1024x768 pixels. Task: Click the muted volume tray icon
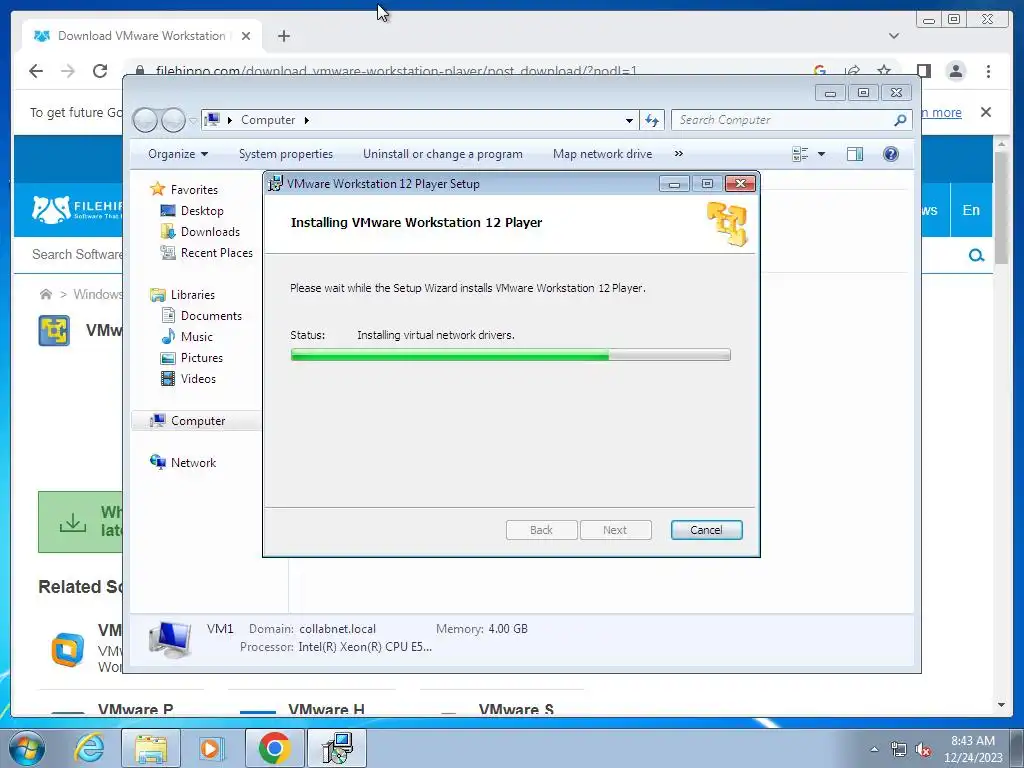[923, 749]
